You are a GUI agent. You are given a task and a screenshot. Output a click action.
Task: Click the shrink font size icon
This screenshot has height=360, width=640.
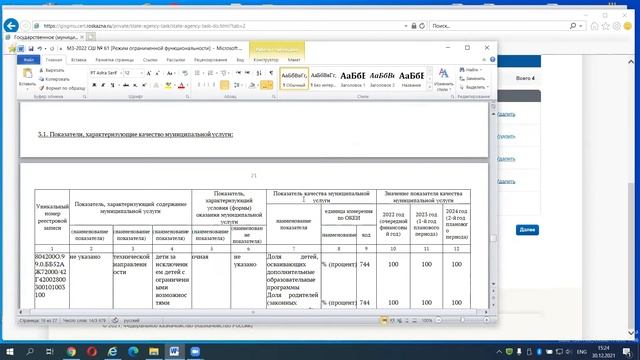point(158,73)
